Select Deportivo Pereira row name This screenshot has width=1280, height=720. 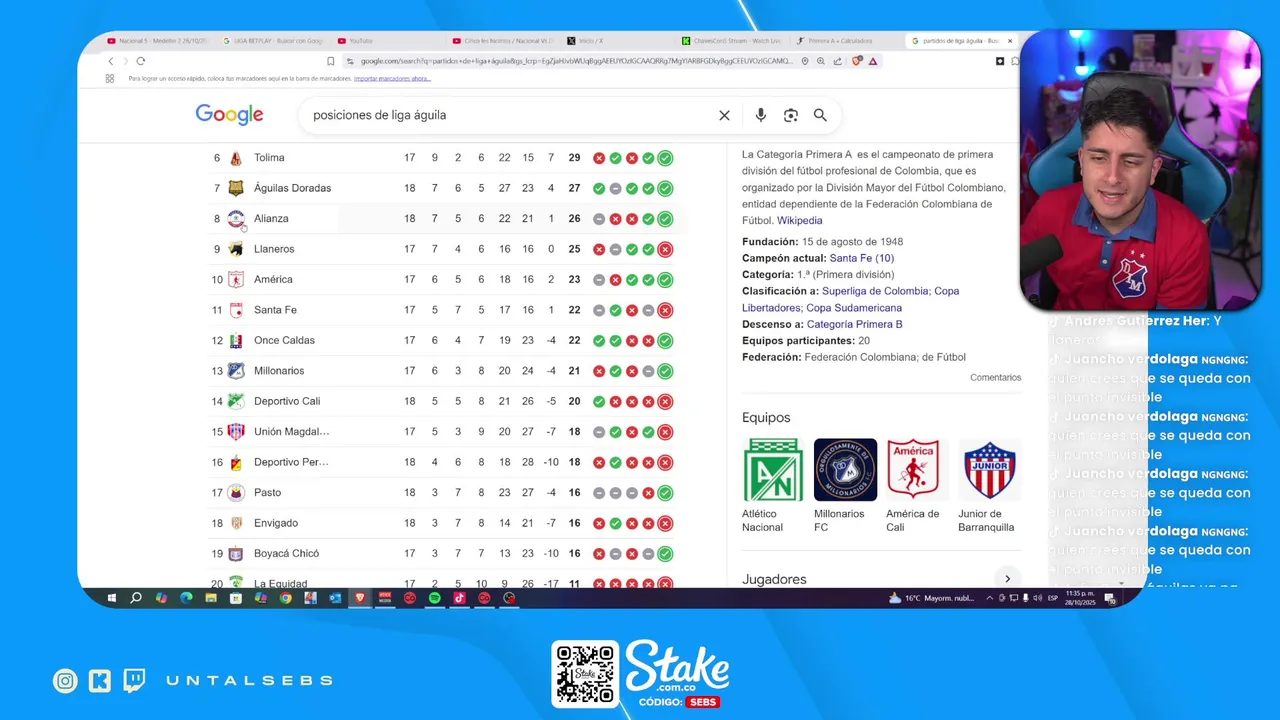(x=291, y=462)
